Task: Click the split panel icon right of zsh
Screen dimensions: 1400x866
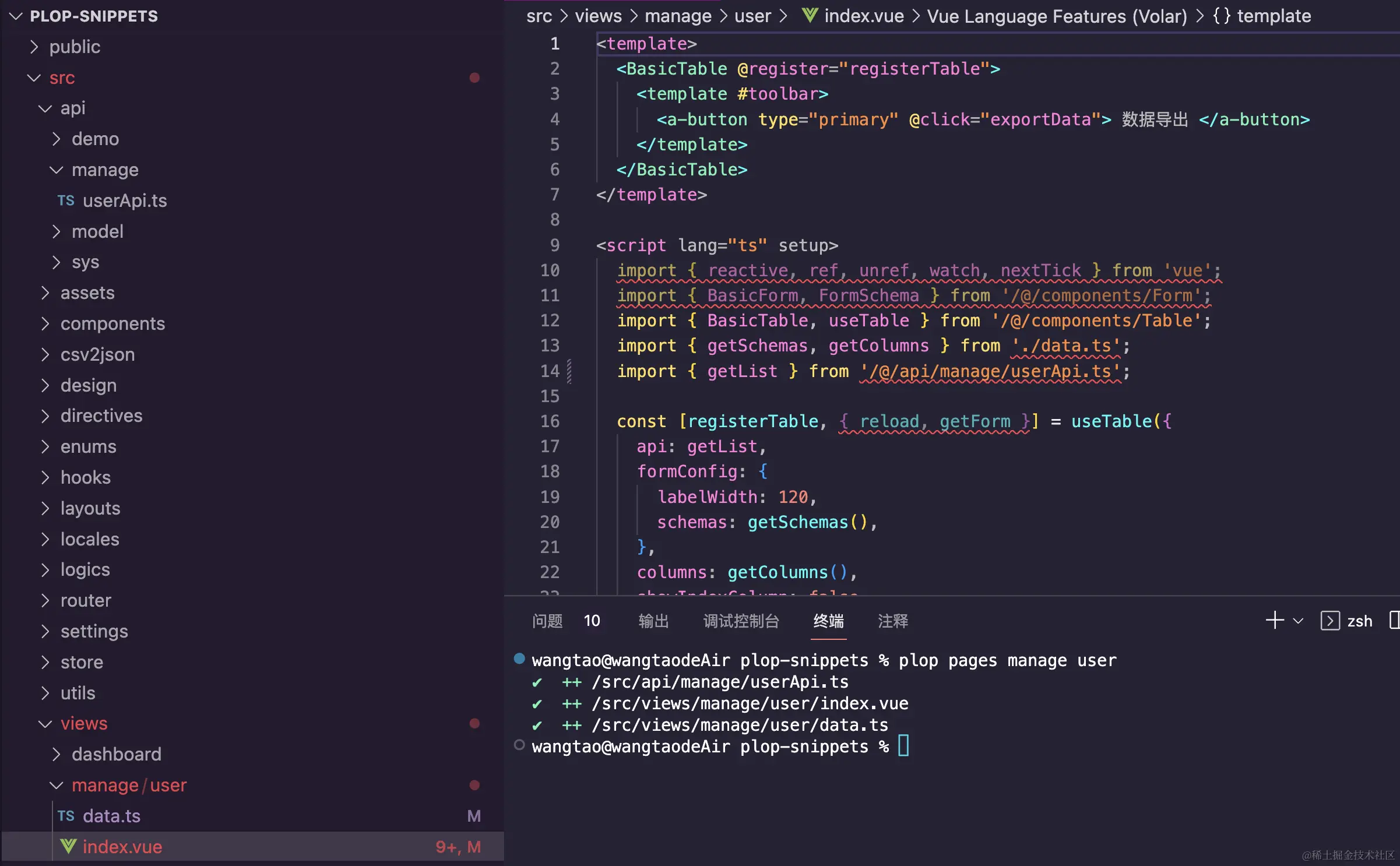Action: (1394, 620)
